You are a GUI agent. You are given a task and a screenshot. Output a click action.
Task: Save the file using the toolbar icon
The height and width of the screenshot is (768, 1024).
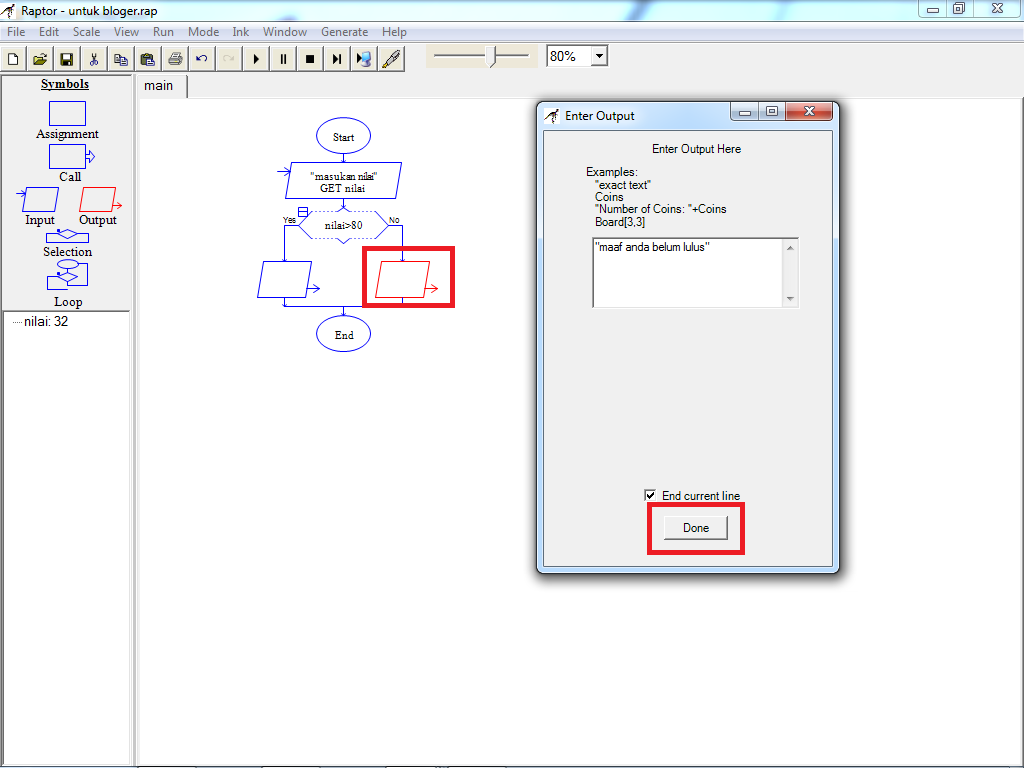(66, 58)
